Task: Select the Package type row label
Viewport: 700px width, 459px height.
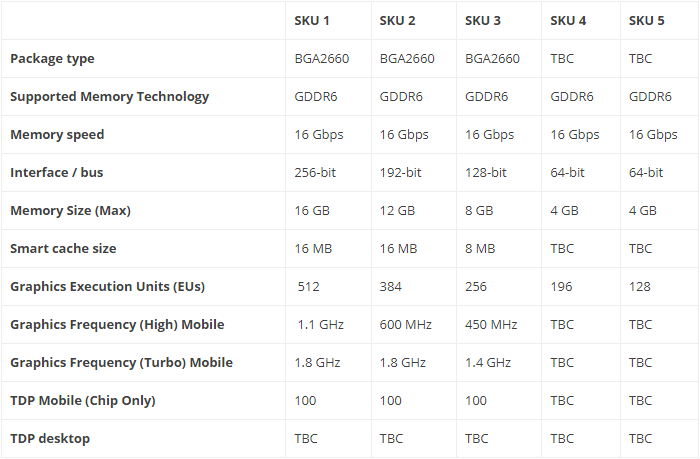Action: (52, 59)
